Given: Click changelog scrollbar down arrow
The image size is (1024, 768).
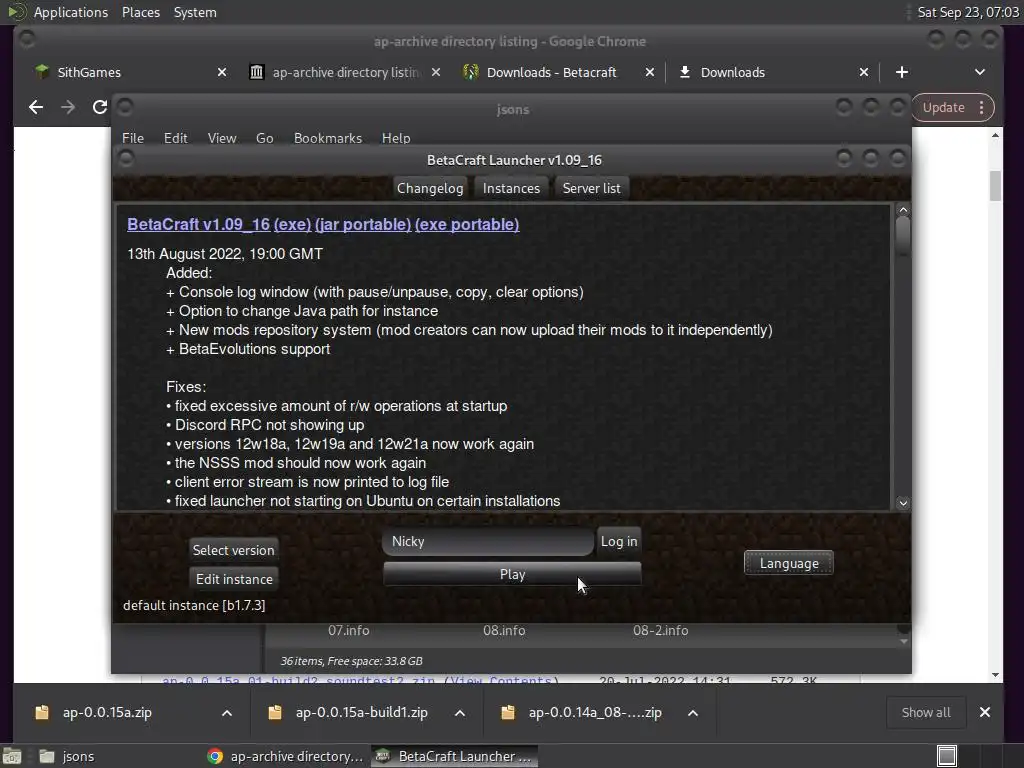Looking at the screenshot, I should coord(903,503).
